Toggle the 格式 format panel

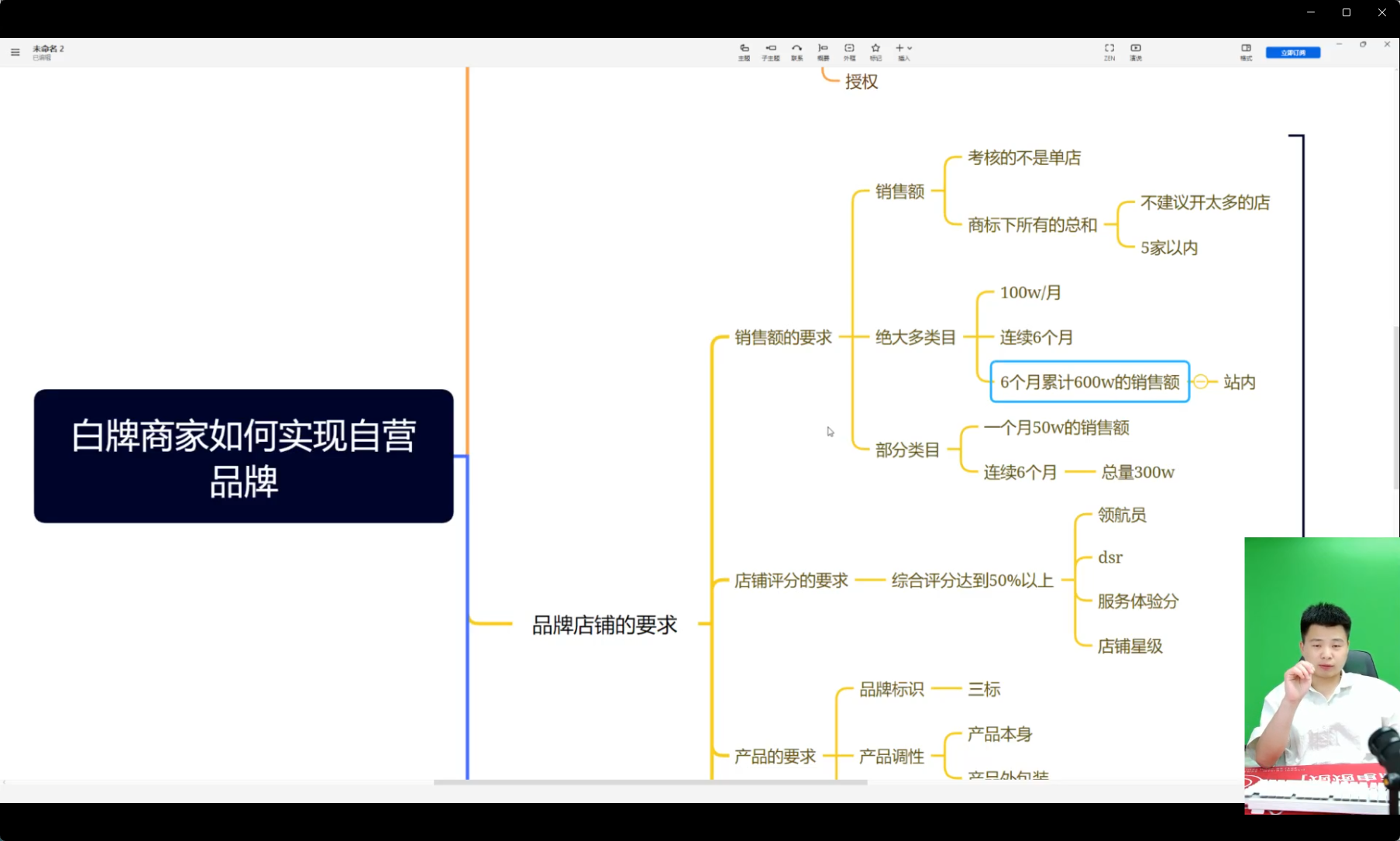coord(1245,51)
